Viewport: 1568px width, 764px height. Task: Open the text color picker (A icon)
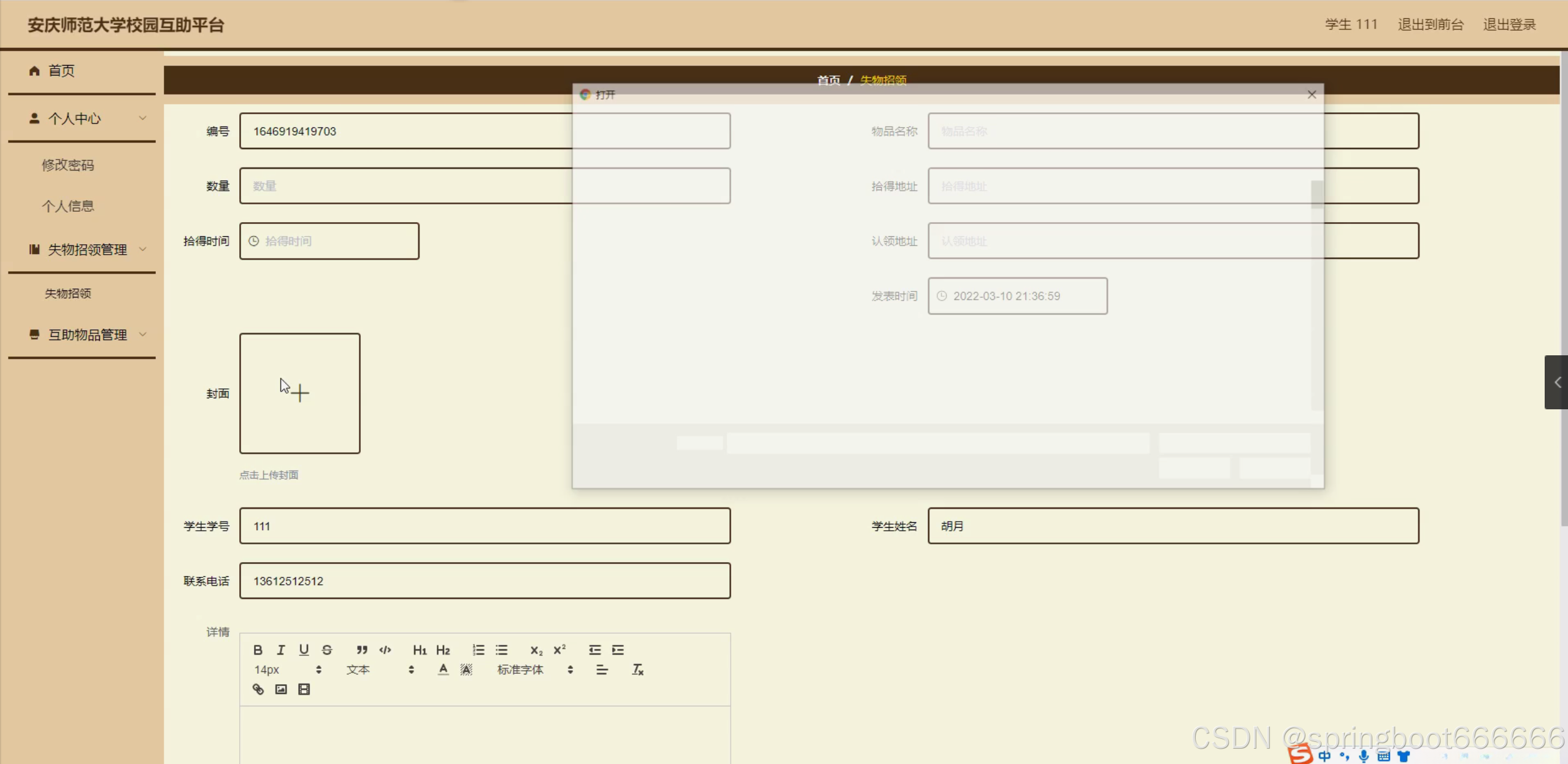[x=443, y=669]
